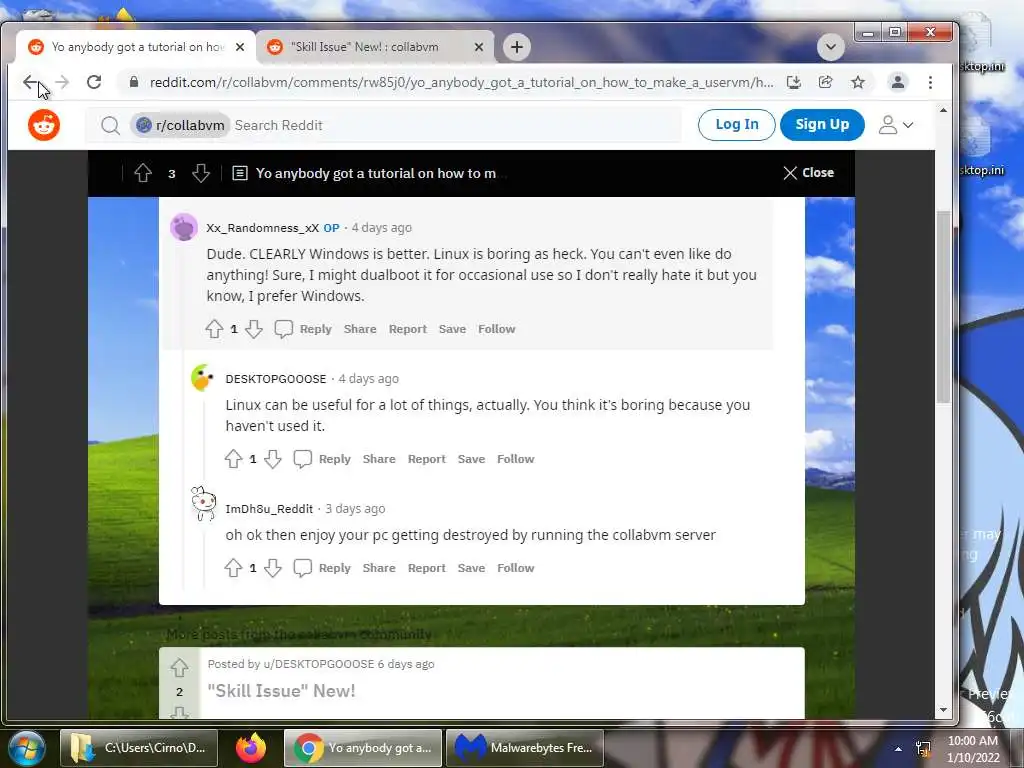Image resolution: width=1024 pixels, height=768 pixels.
Task: Select the Yo anybody got a tutorial tab
Action: coord(137,47)
